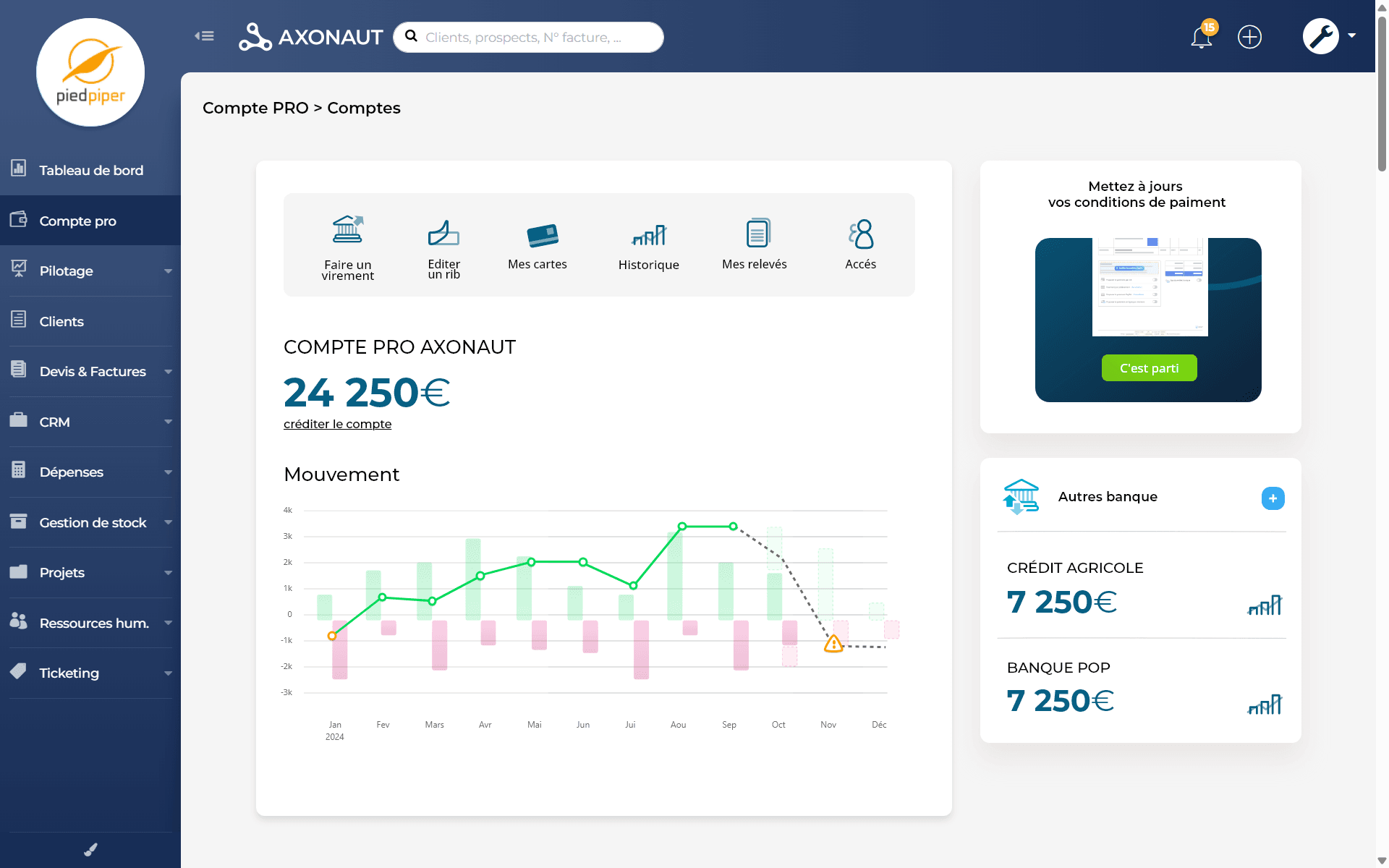Viewport: 1389px width, 868px height.
Task: Click the Accés users icon
Action: tap(861, 234)
